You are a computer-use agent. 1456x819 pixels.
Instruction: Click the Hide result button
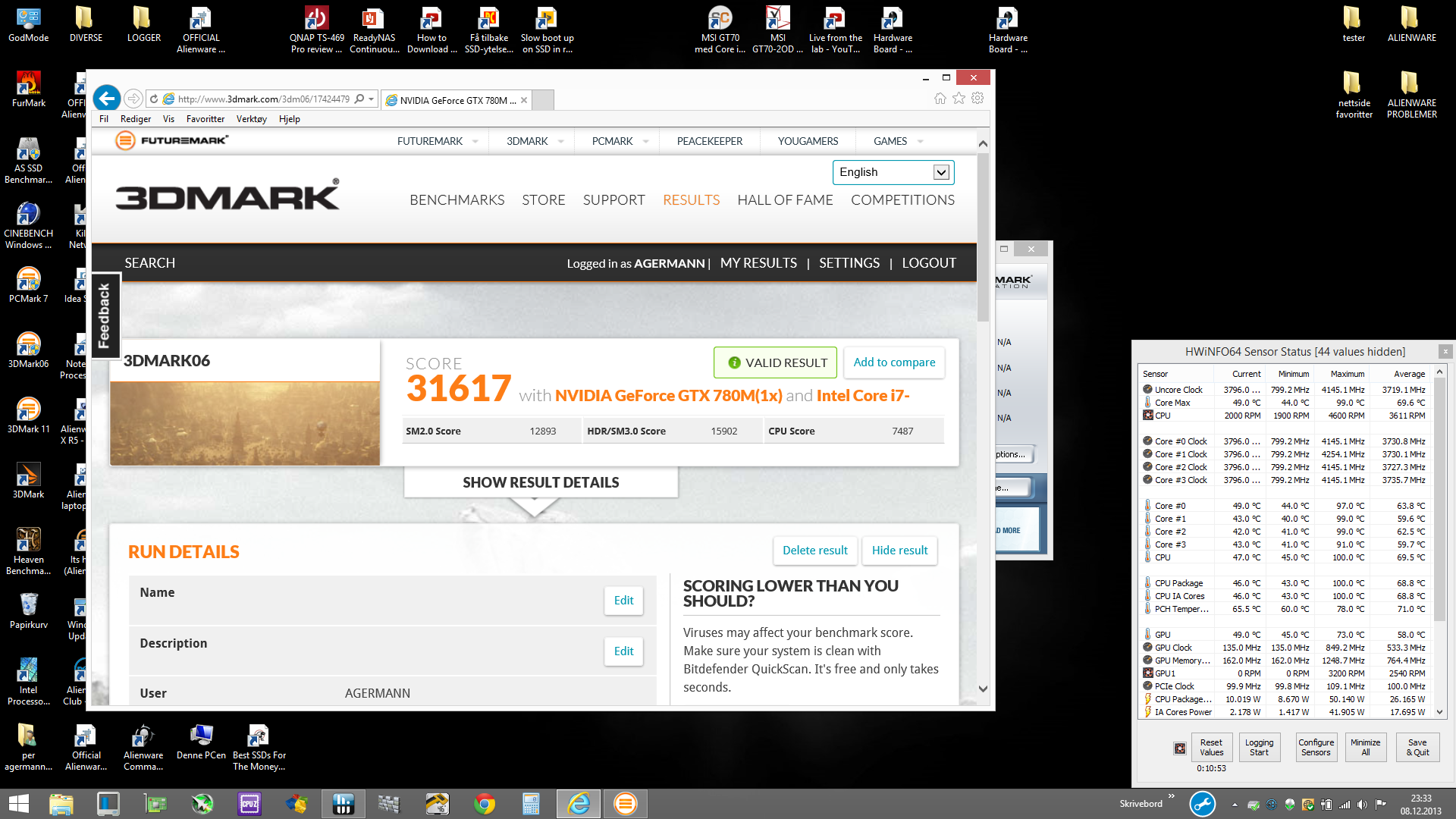click(899, 551)
